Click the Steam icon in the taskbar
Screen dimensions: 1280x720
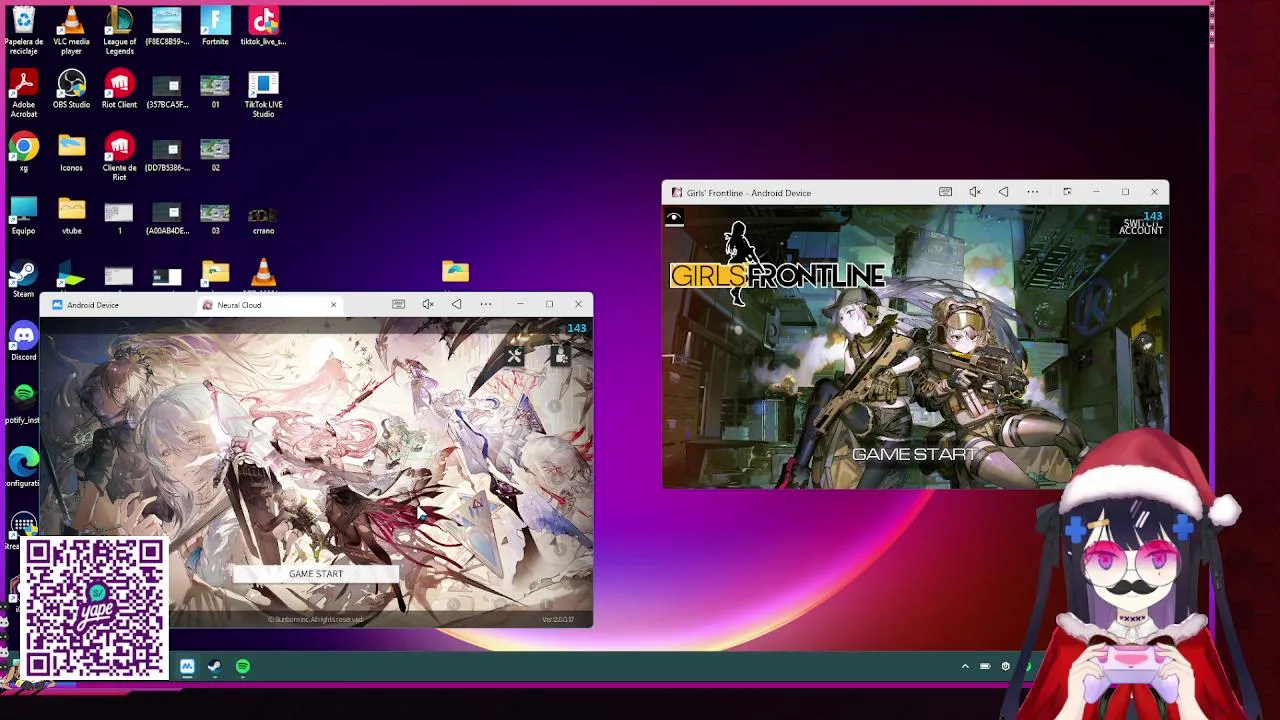[215, 666]
